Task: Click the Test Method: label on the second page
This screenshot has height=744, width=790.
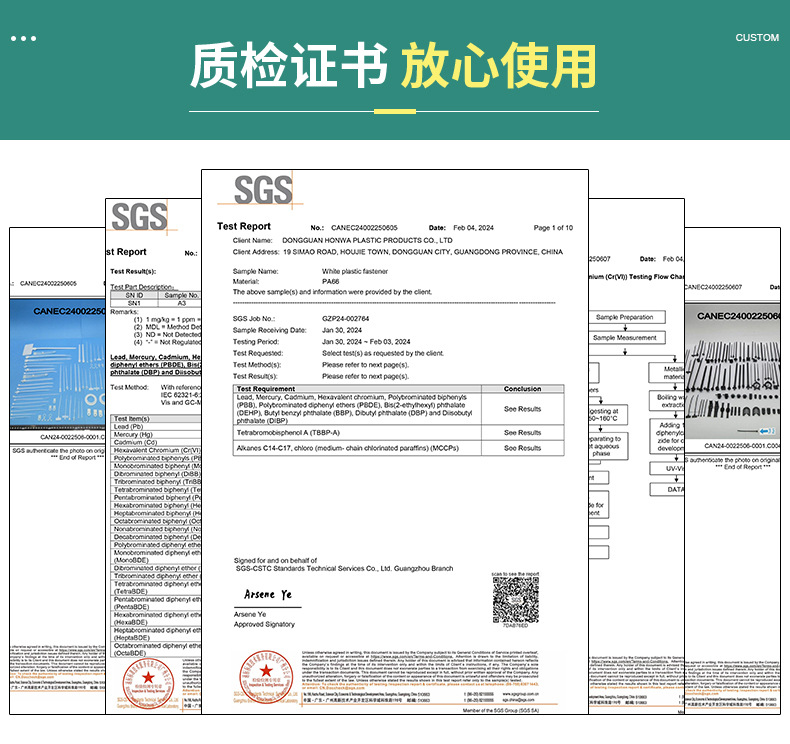Action: point(129,387)
